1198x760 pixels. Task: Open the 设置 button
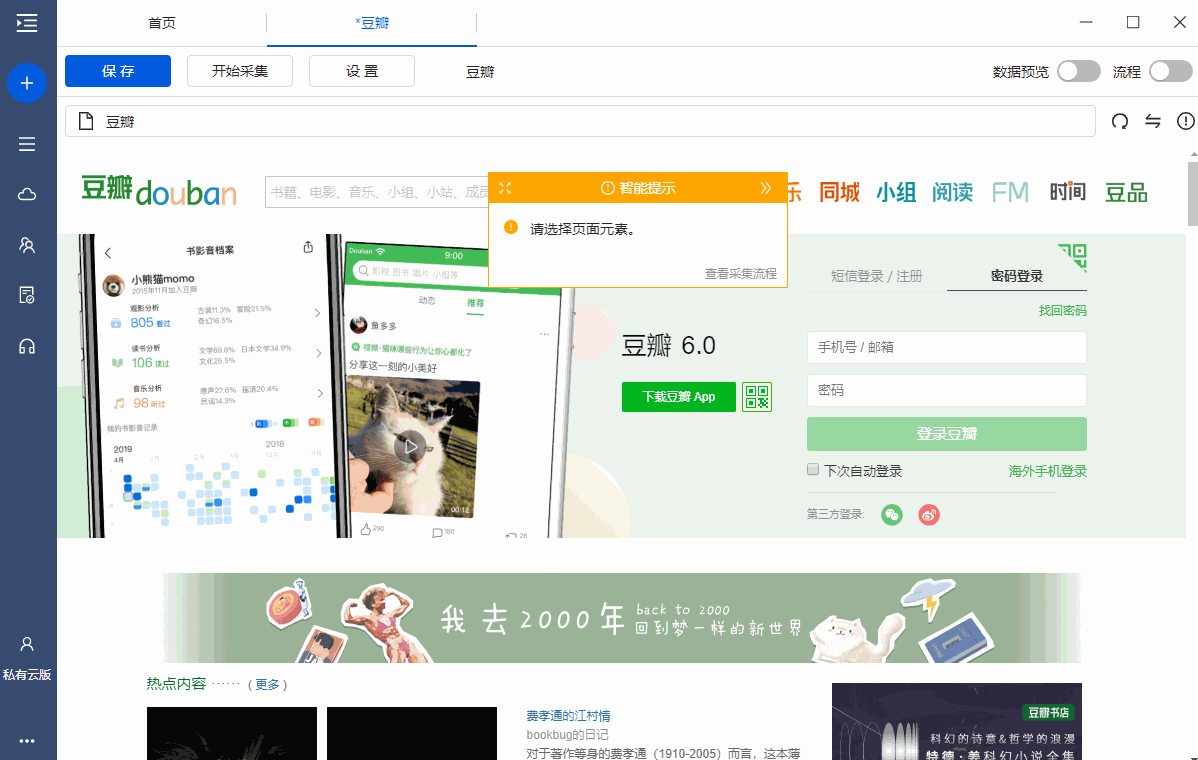(x=362, y=71)
